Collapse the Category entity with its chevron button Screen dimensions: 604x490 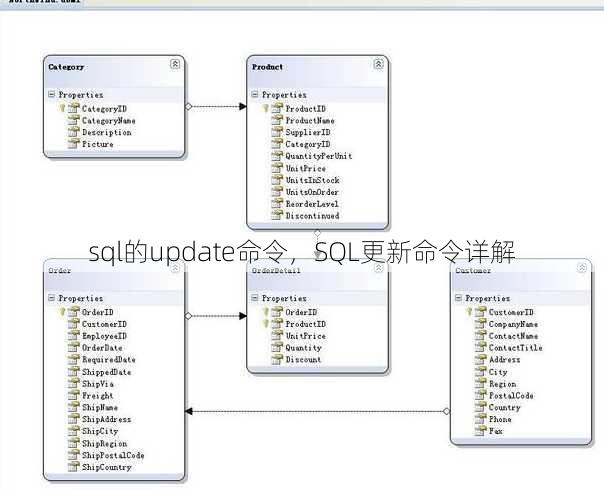pos(175,64)
